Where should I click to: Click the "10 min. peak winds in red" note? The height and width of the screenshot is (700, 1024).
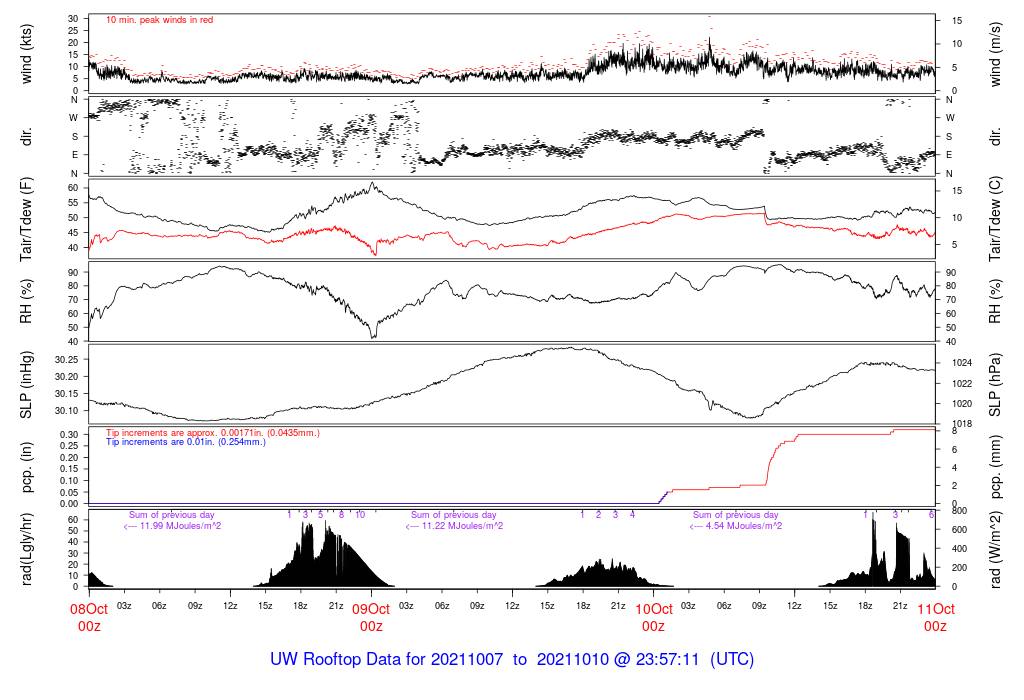tap(159, 20)
